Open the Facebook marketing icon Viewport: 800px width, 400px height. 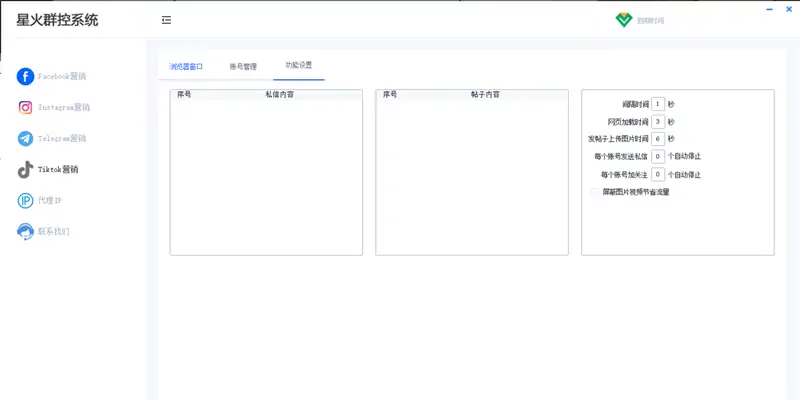(25, 77)
